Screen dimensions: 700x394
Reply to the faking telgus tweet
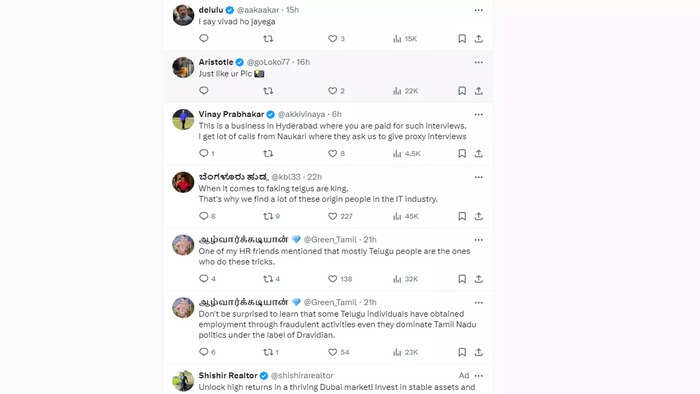[204, 216]
